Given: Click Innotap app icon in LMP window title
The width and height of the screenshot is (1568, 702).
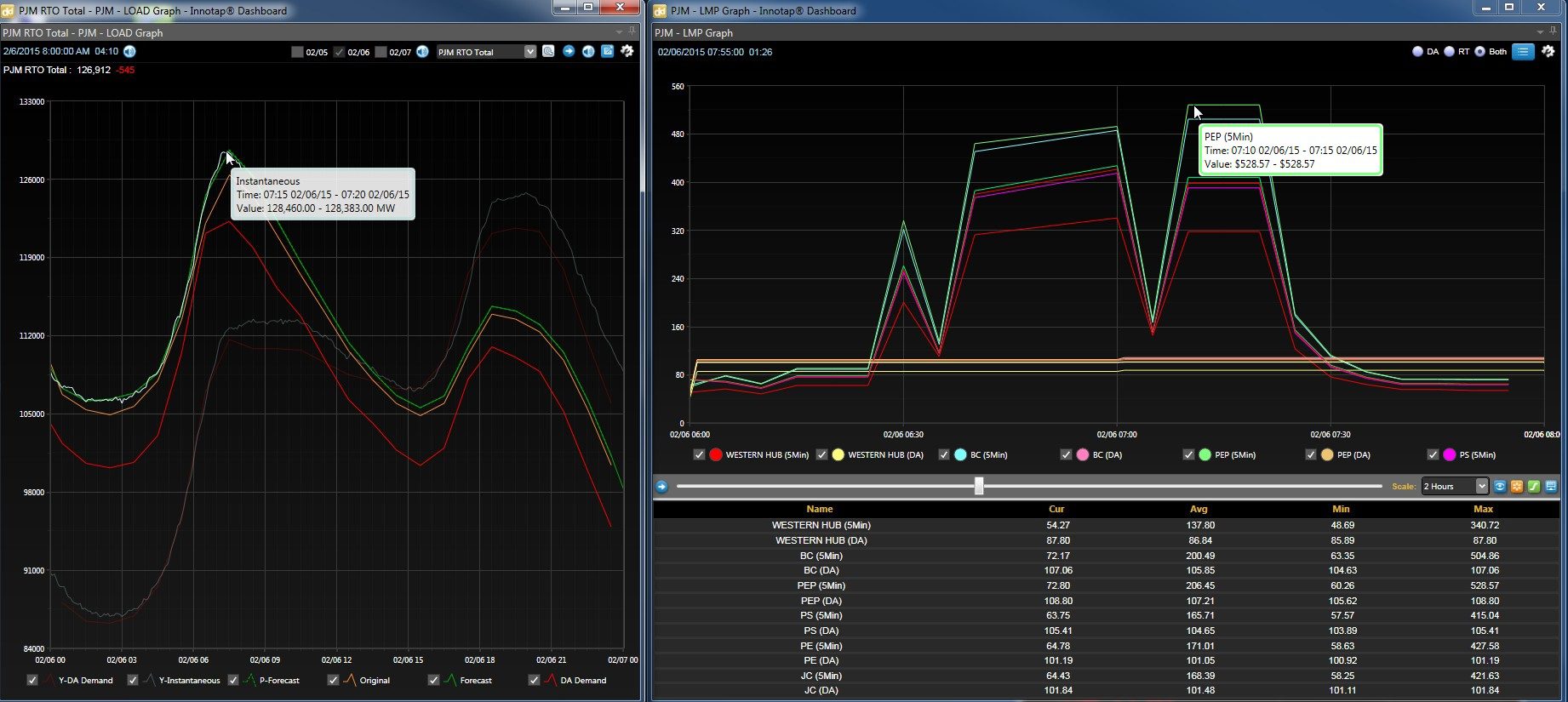Looking at the screenshot, I should (x=660, y=11).
